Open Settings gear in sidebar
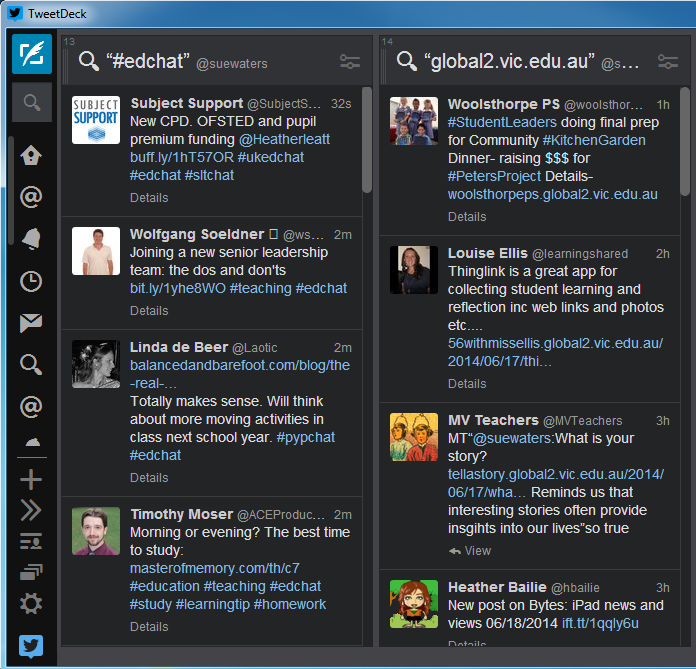Viewport: 696px width, 669px height. click(31, 604)
